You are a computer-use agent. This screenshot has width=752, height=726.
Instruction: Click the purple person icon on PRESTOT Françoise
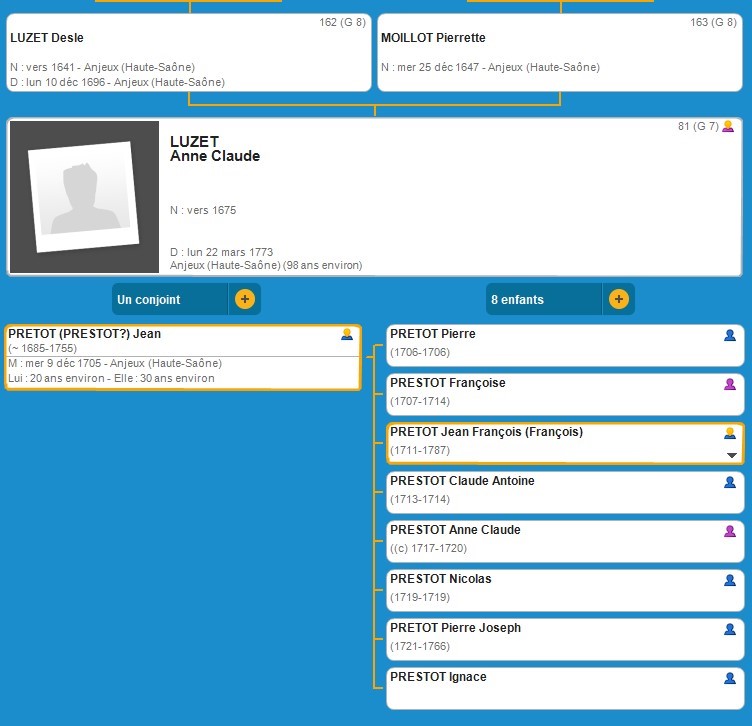click(730, 384)
